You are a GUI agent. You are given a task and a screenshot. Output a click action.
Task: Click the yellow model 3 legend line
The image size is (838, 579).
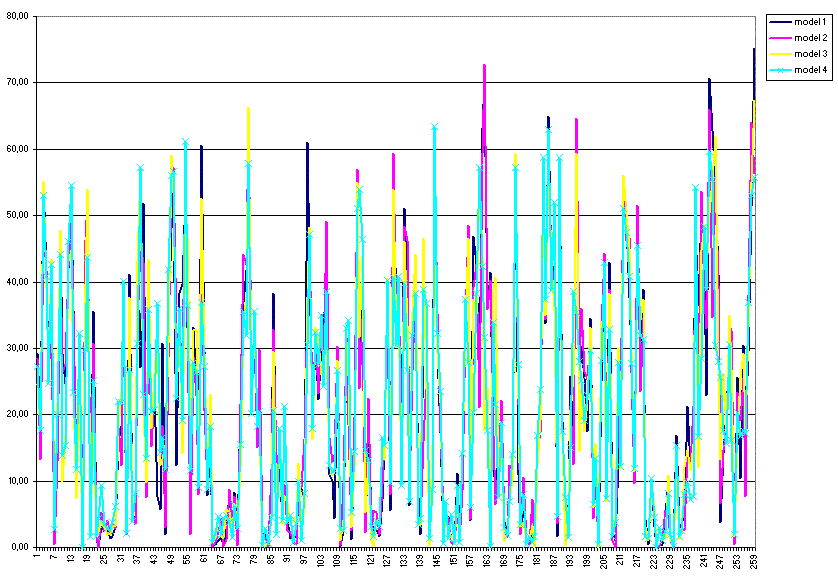pos(781,53)
